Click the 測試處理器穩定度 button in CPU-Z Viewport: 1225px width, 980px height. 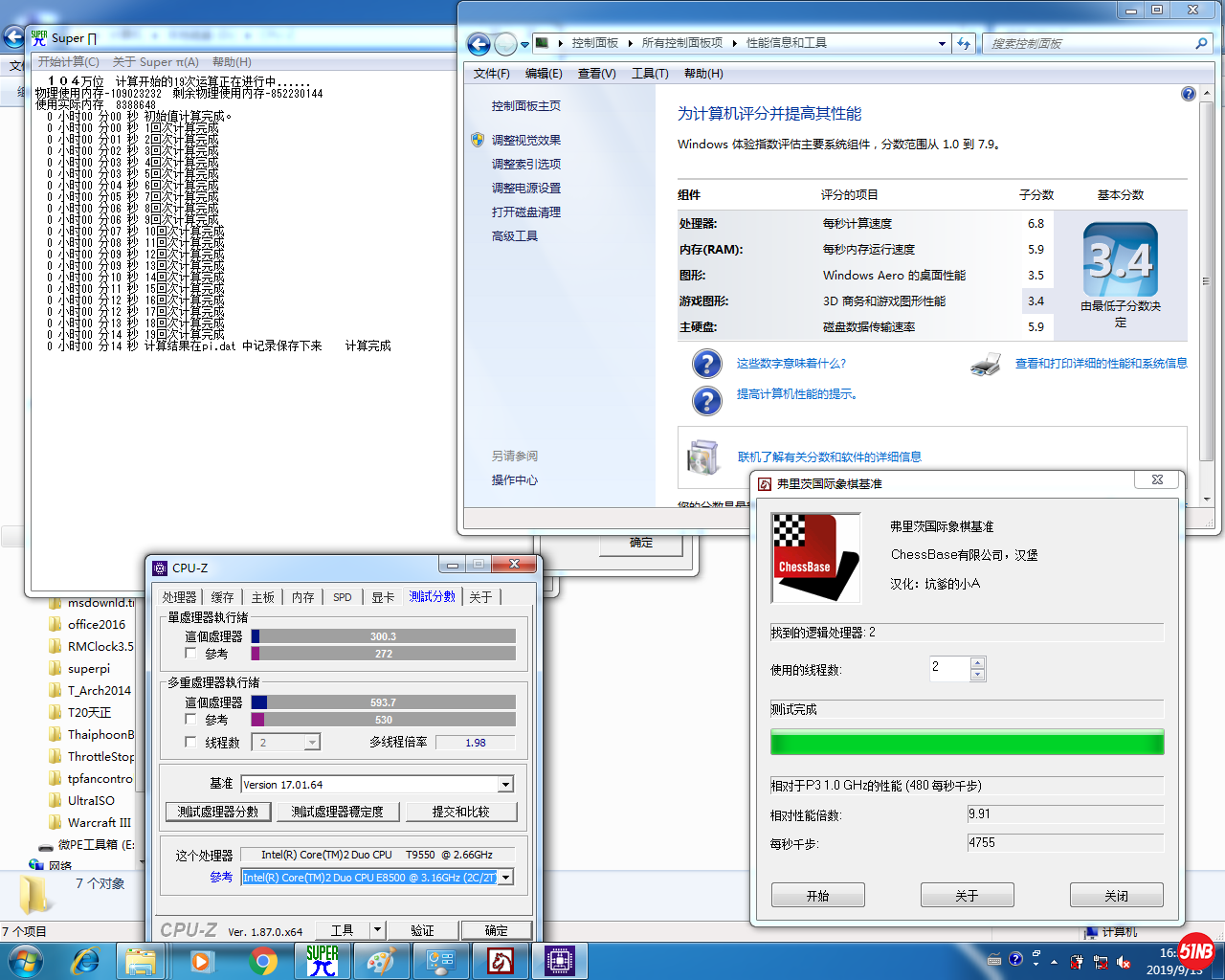point(338,812)
